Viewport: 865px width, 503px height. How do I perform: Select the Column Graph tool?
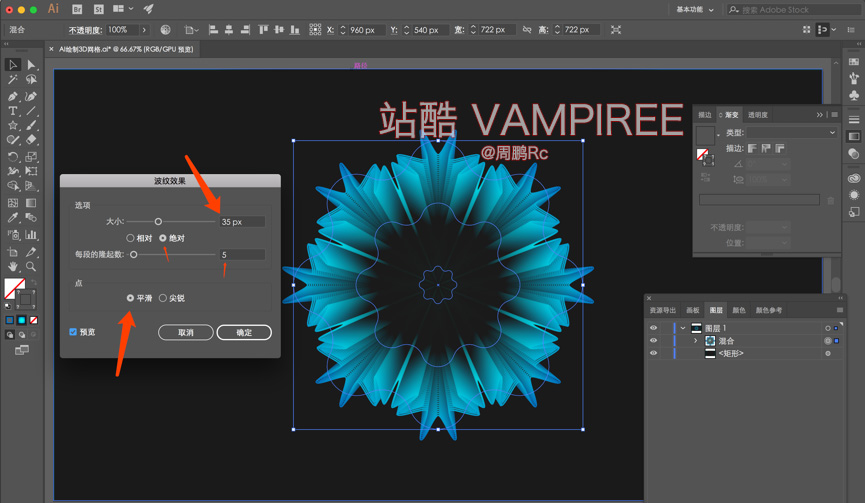click(x=31, y=235)
